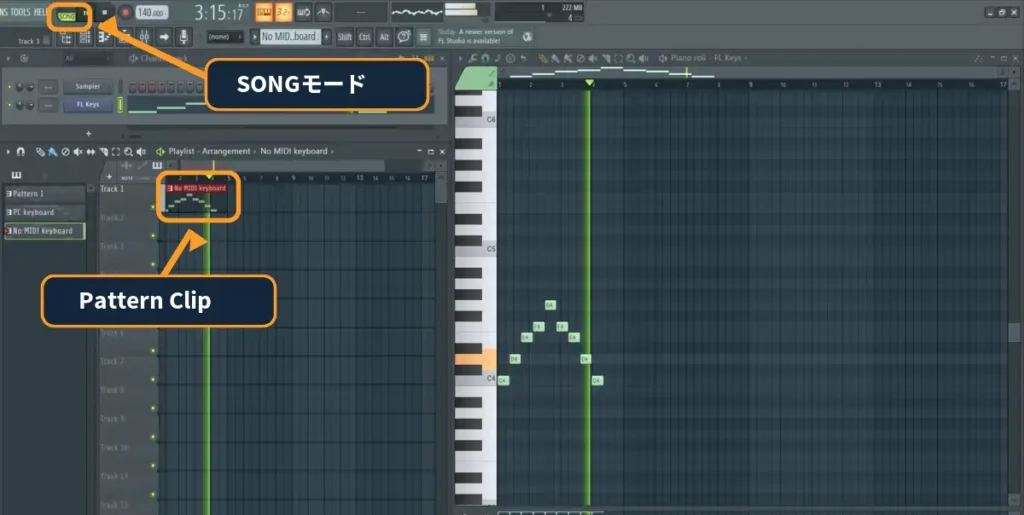Select the Playlist Delete tool

tap(65, 151)
